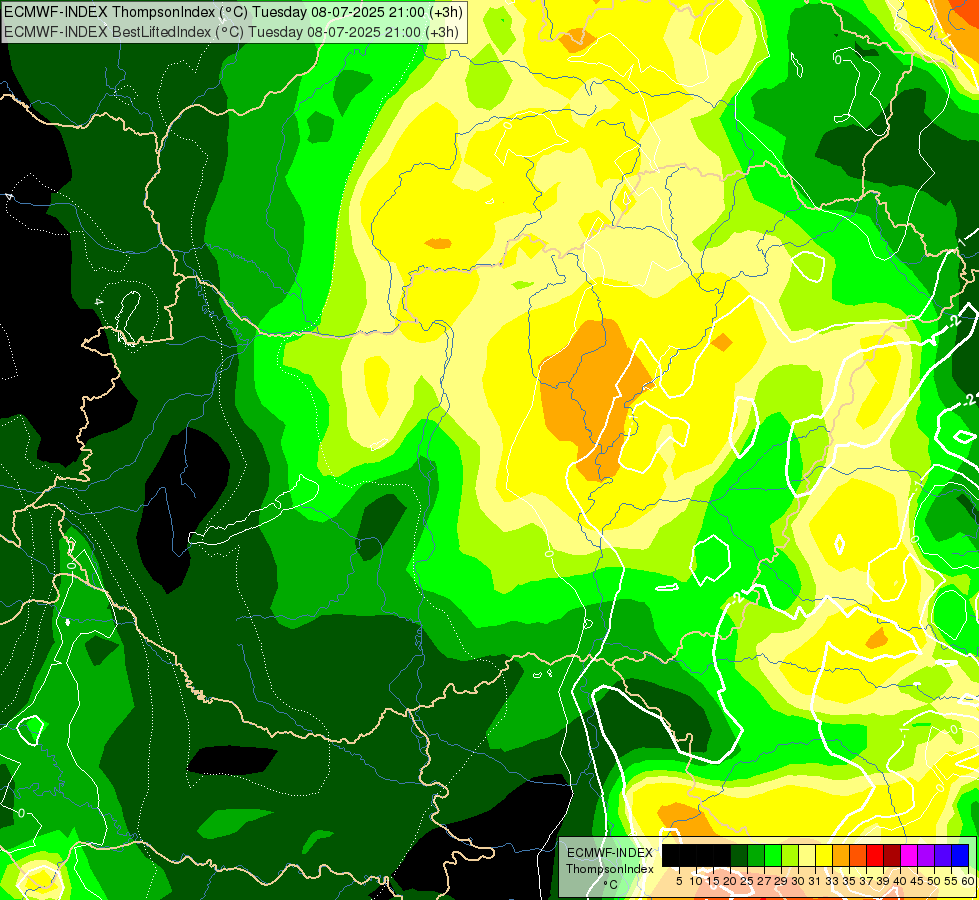Viewport: 979px width, 900px height.
Task: Pick the orange 33–35 legend swatch
Action: tap(841, 856)
